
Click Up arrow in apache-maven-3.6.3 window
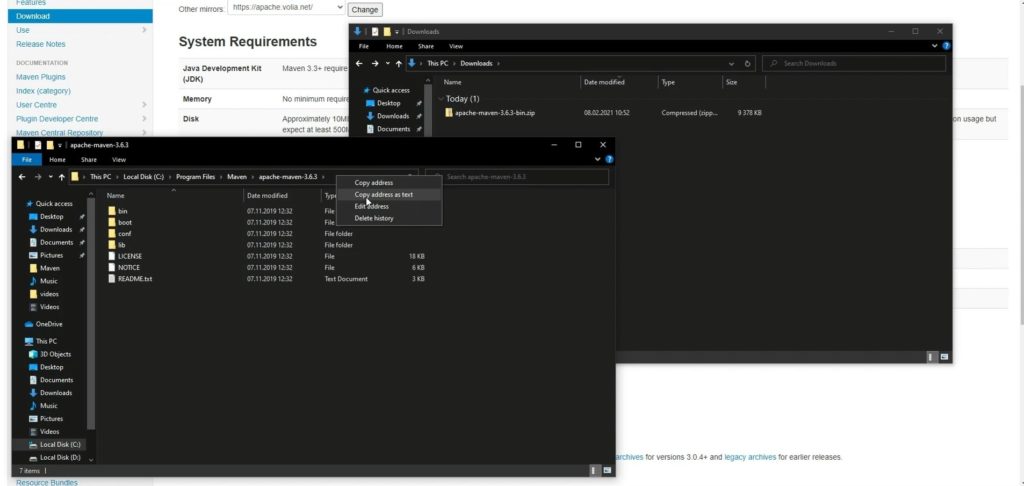(61, 177)
